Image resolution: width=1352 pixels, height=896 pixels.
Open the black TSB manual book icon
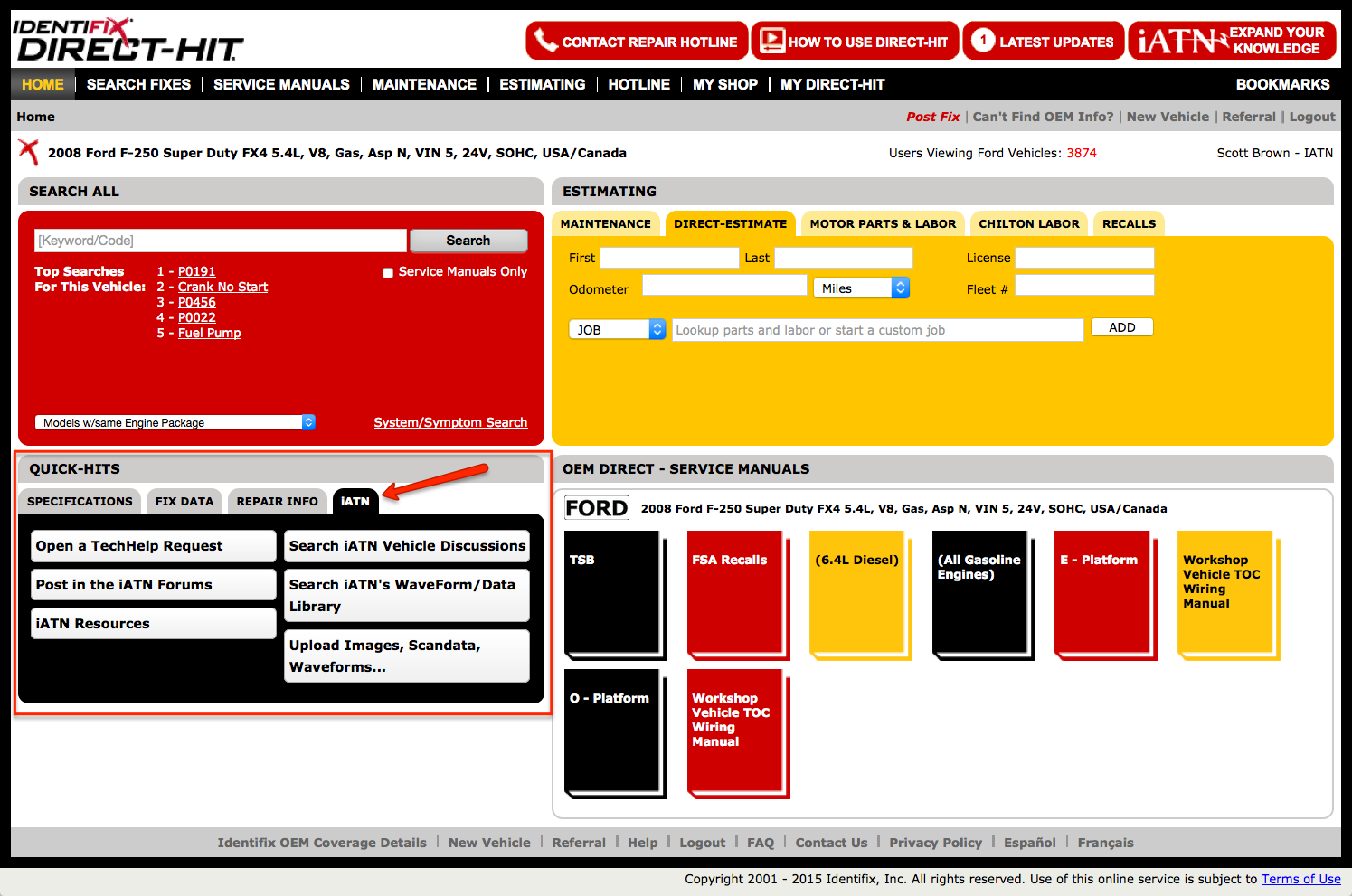click(x=612, y=592)
